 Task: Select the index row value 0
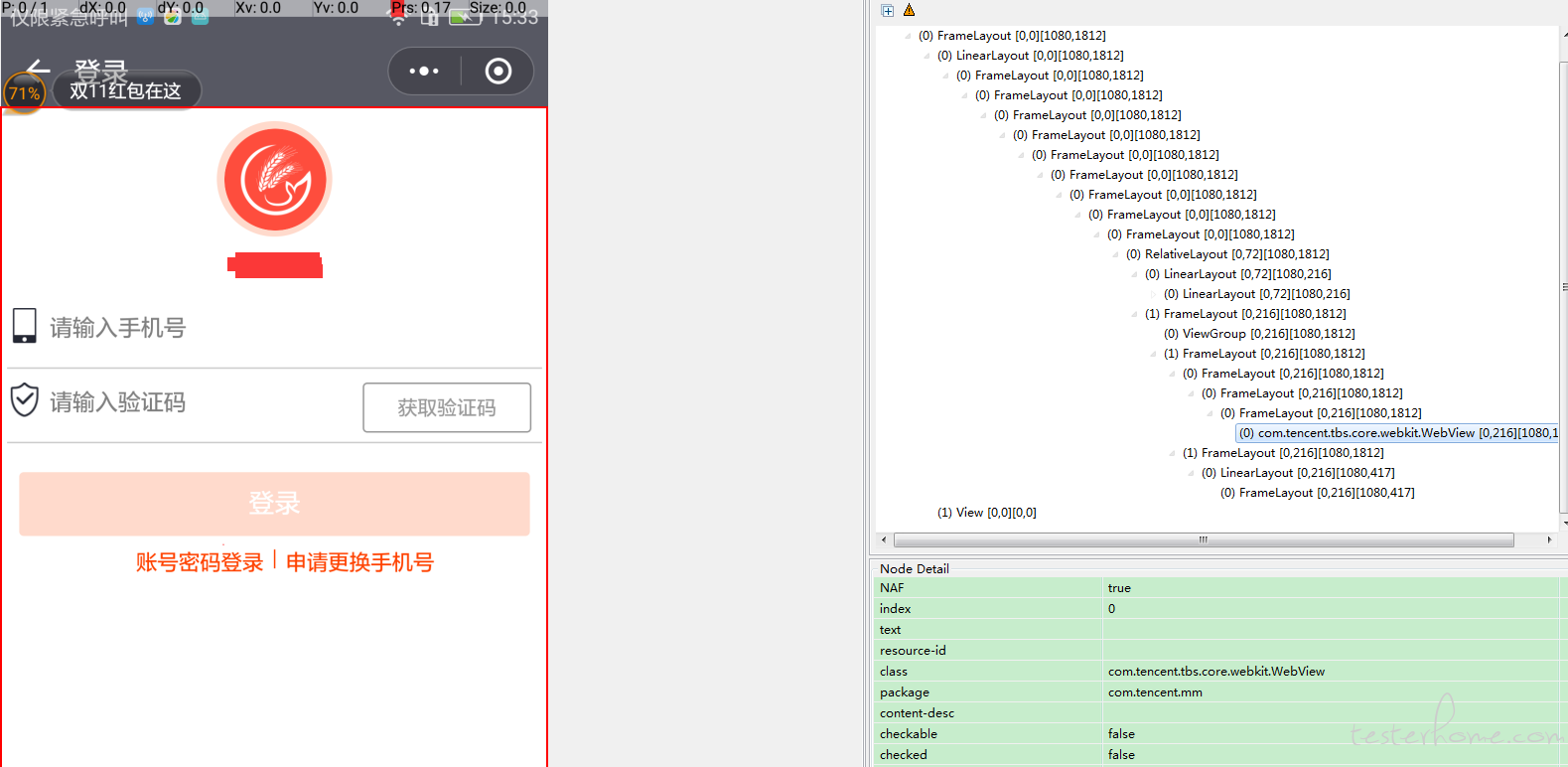click(x=1112, y=609)
